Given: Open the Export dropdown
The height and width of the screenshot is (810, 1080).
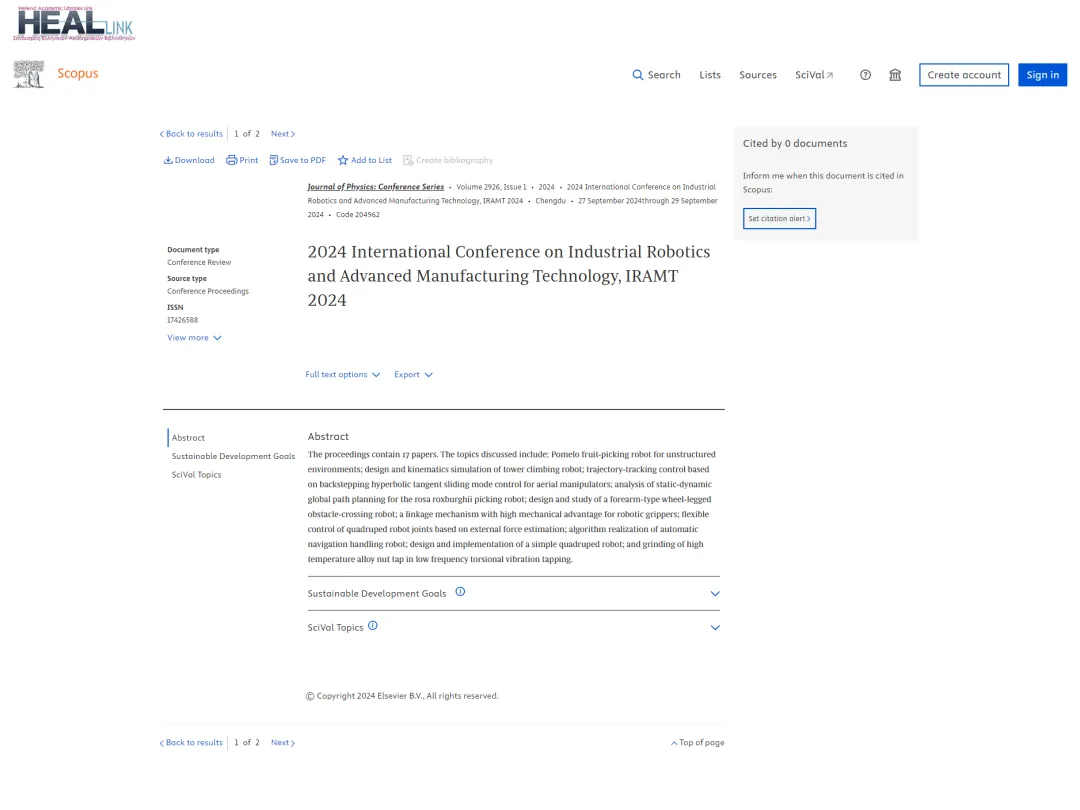Looking at the screenshot, I should 413,375.
